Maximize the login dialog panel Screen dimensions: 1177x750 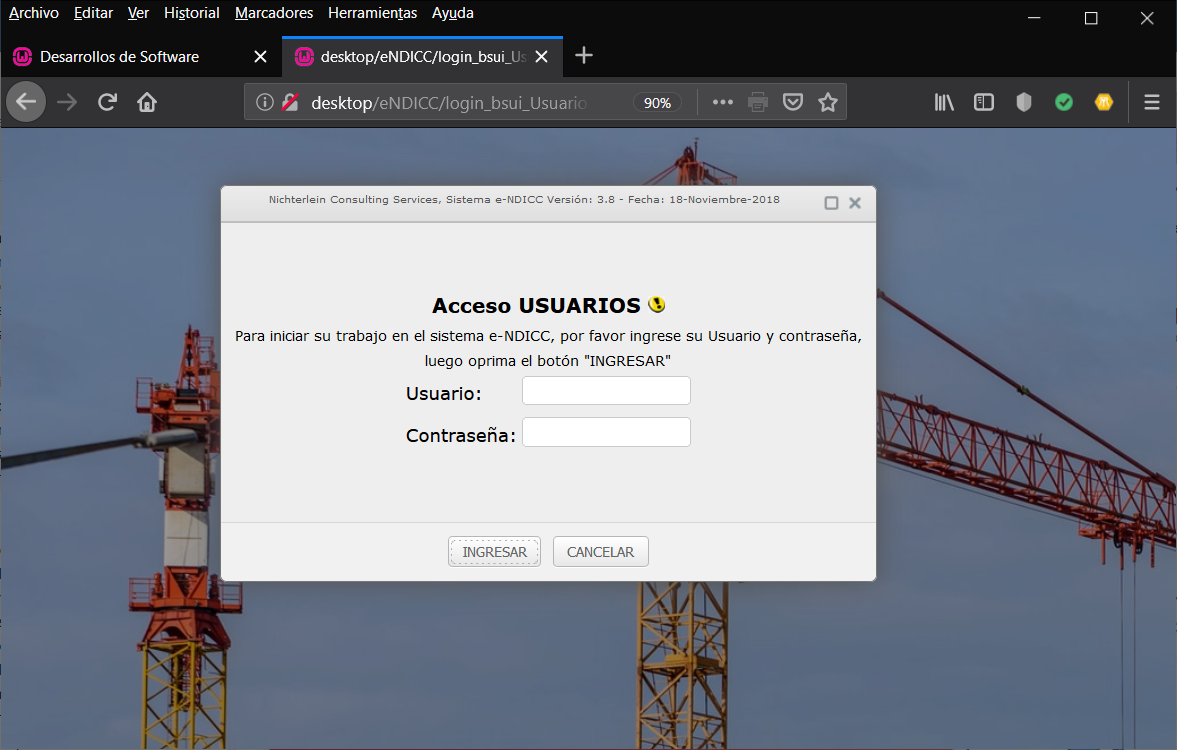[x=831, y=203]
